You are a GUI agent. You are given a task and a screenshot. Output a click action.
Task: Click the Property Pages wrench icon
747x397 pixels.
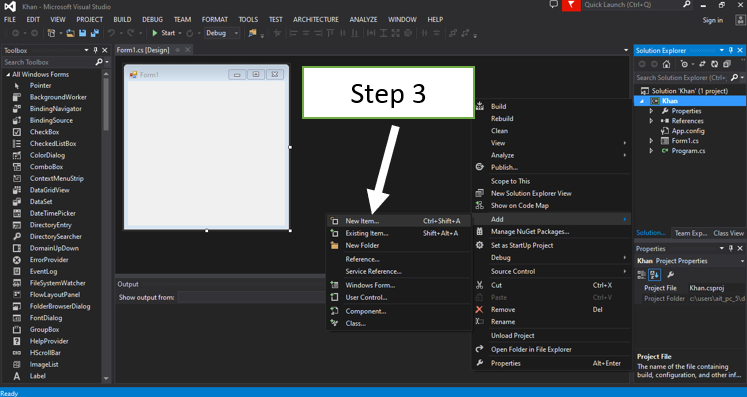tap(670, 275)
